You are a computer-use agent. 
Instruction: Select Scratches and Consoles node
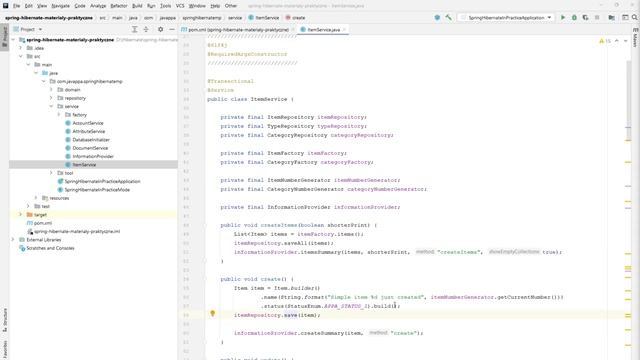pos(50,248)
